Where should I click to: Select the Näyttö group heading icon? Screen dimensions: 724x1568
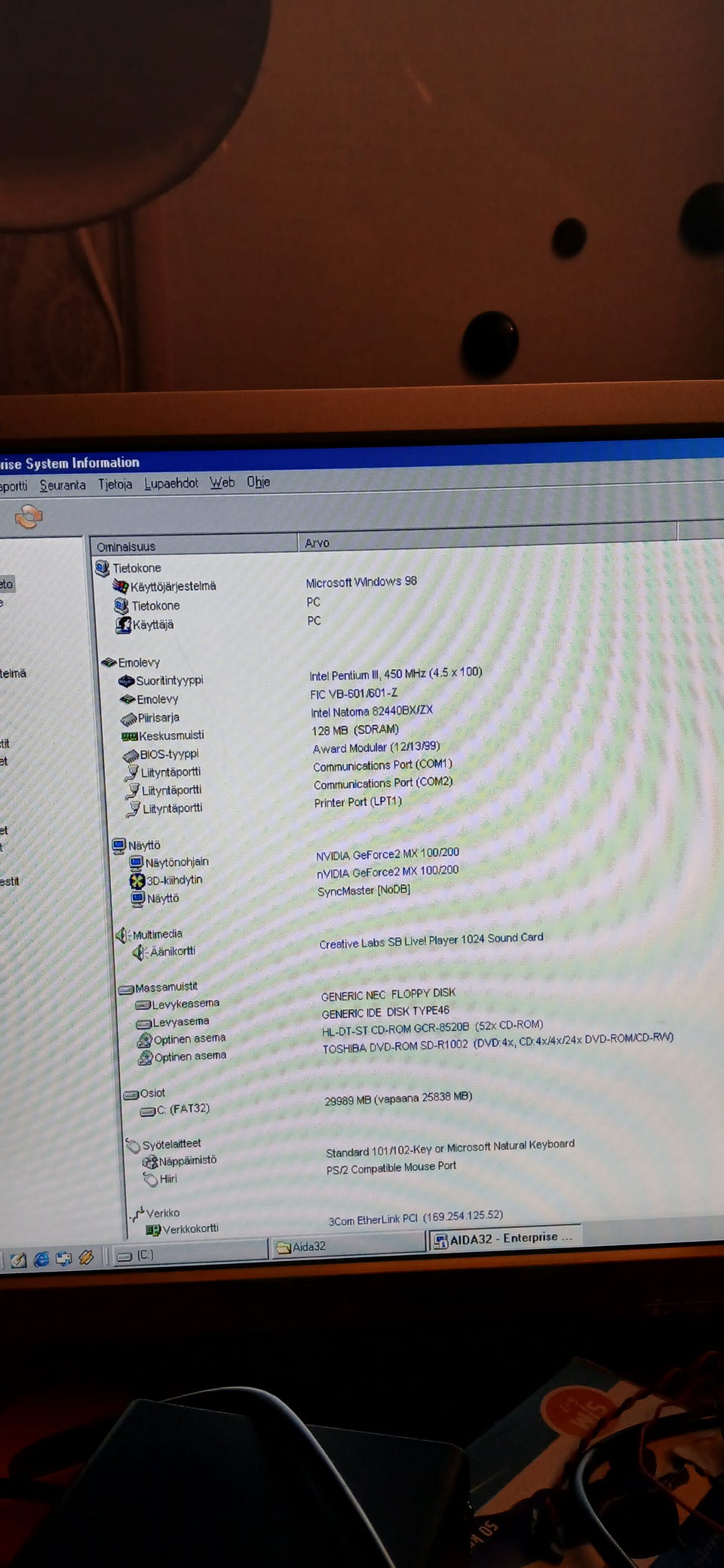pyautogui.click(x=119, y=846)
